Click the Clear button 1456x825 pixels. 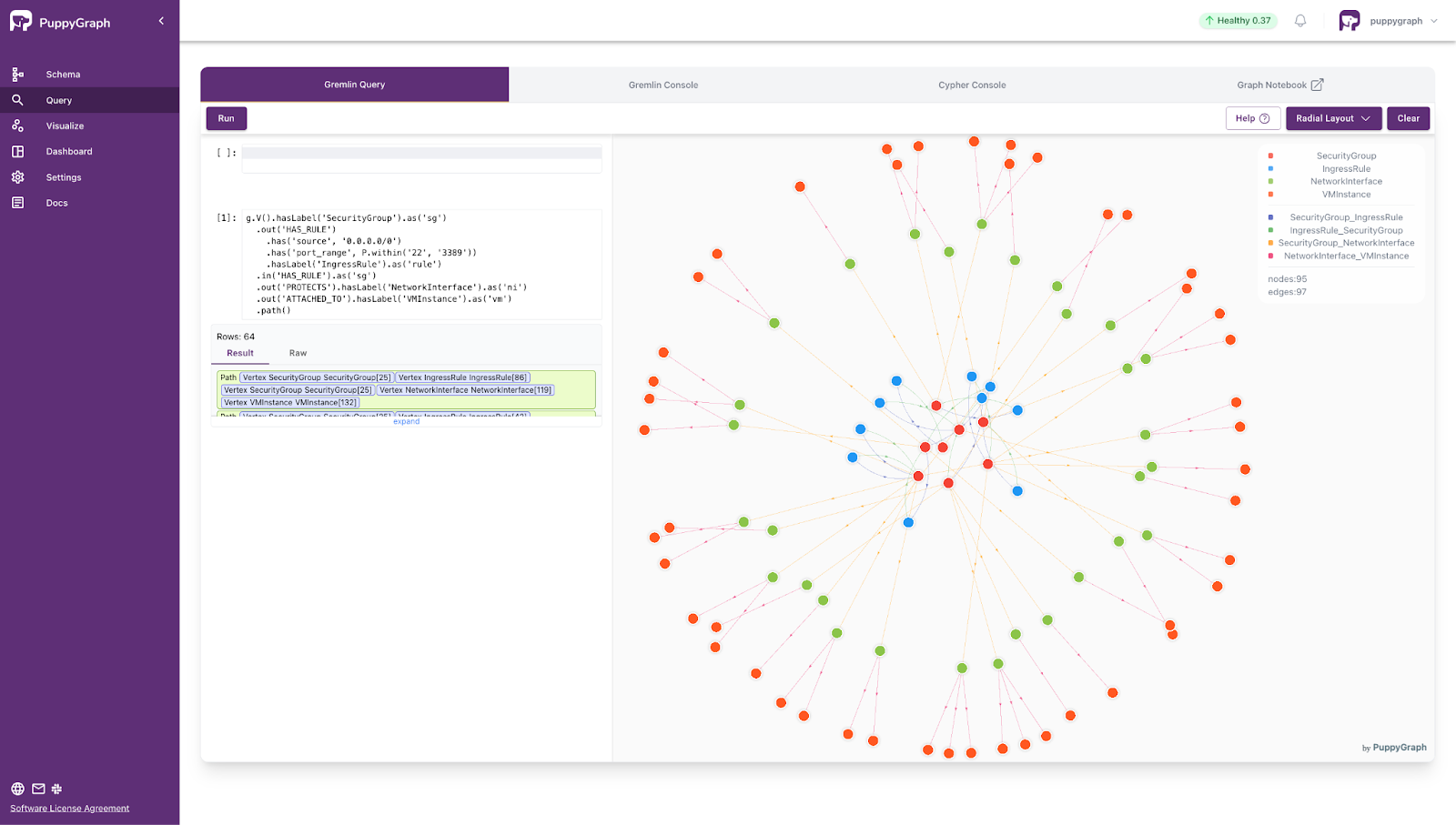(1408, 118)
